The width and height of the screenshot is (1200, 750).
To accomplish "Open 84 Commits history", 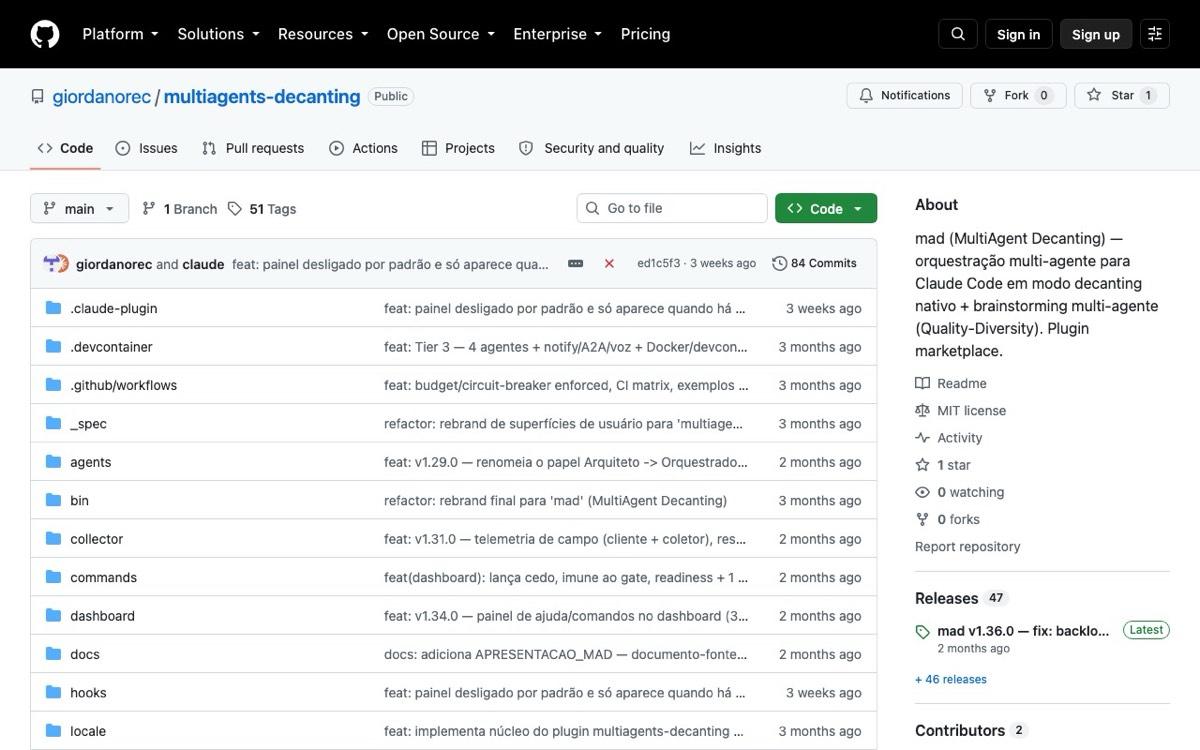I will tap(814, 264).
